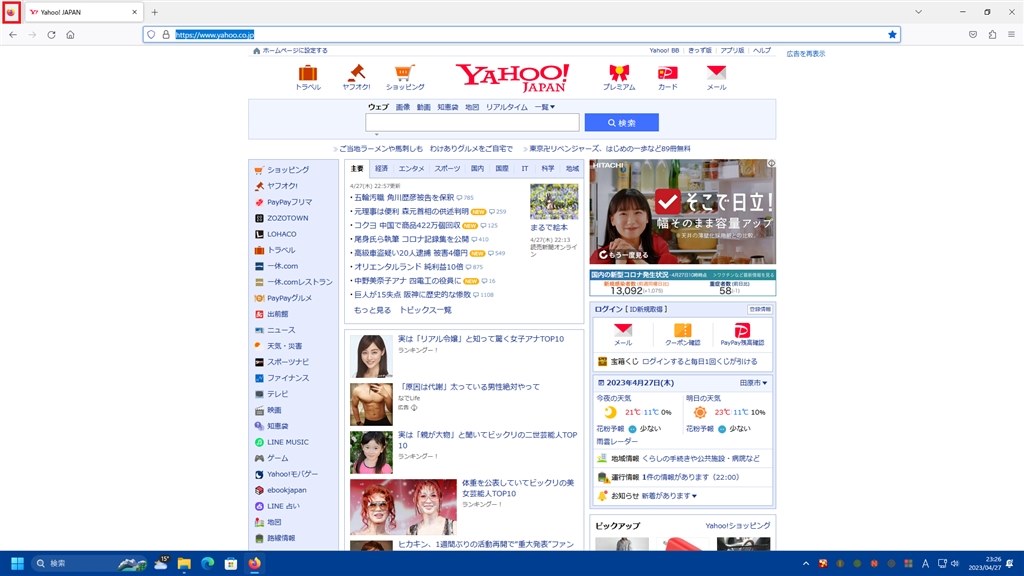This screenshot has height=576, width=1024.
Task: Open PayPayフリマ from the sidebar
Action: [x=289, y=202]
